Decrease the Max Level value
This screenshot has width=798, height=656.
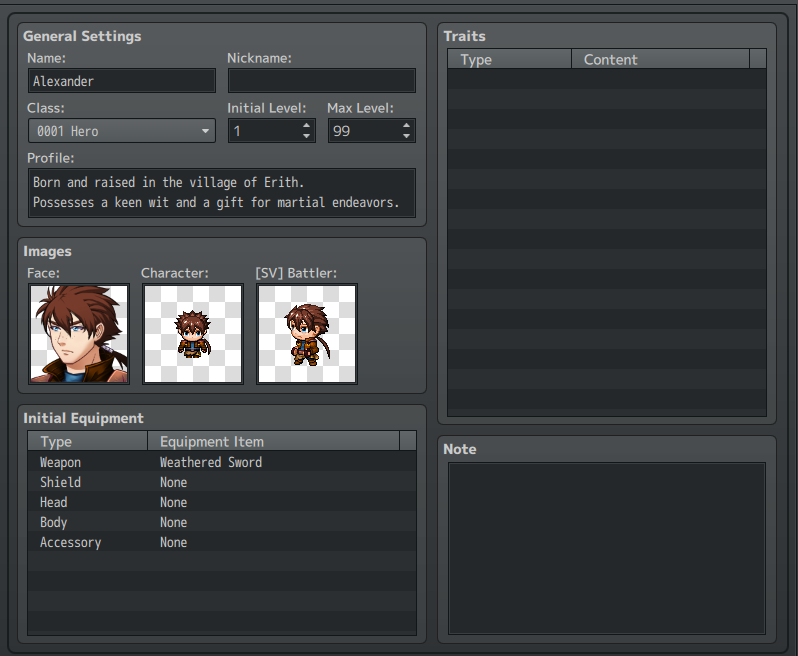tap(406, 136)
